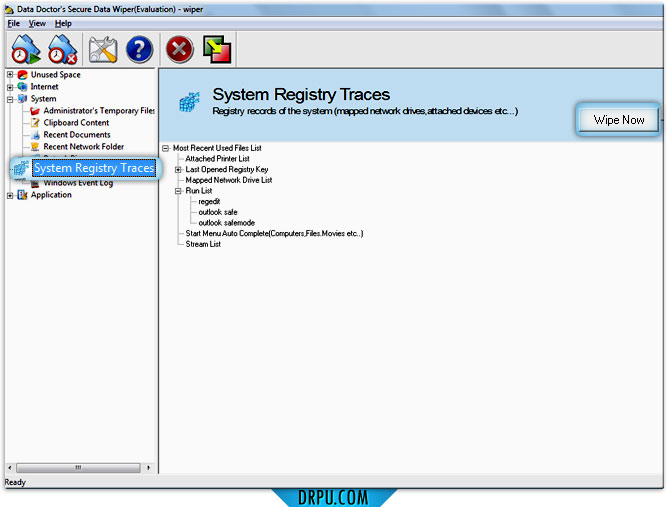The width and height of the screenshot is (667, 507).
Task: Click the scheduled wipe cancel toolbar icon
Action: click(x=63, y=49)
